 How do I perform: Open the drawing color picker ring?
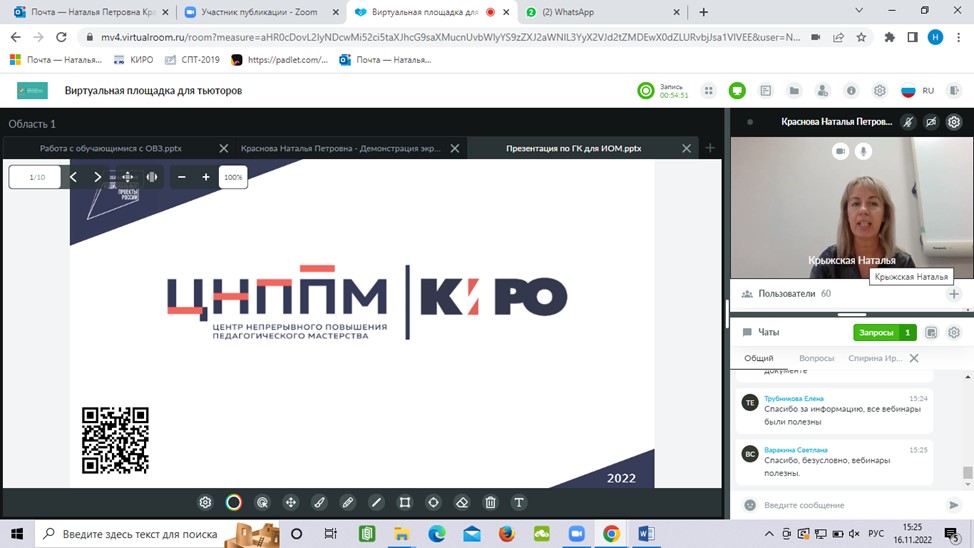(234, 503)
